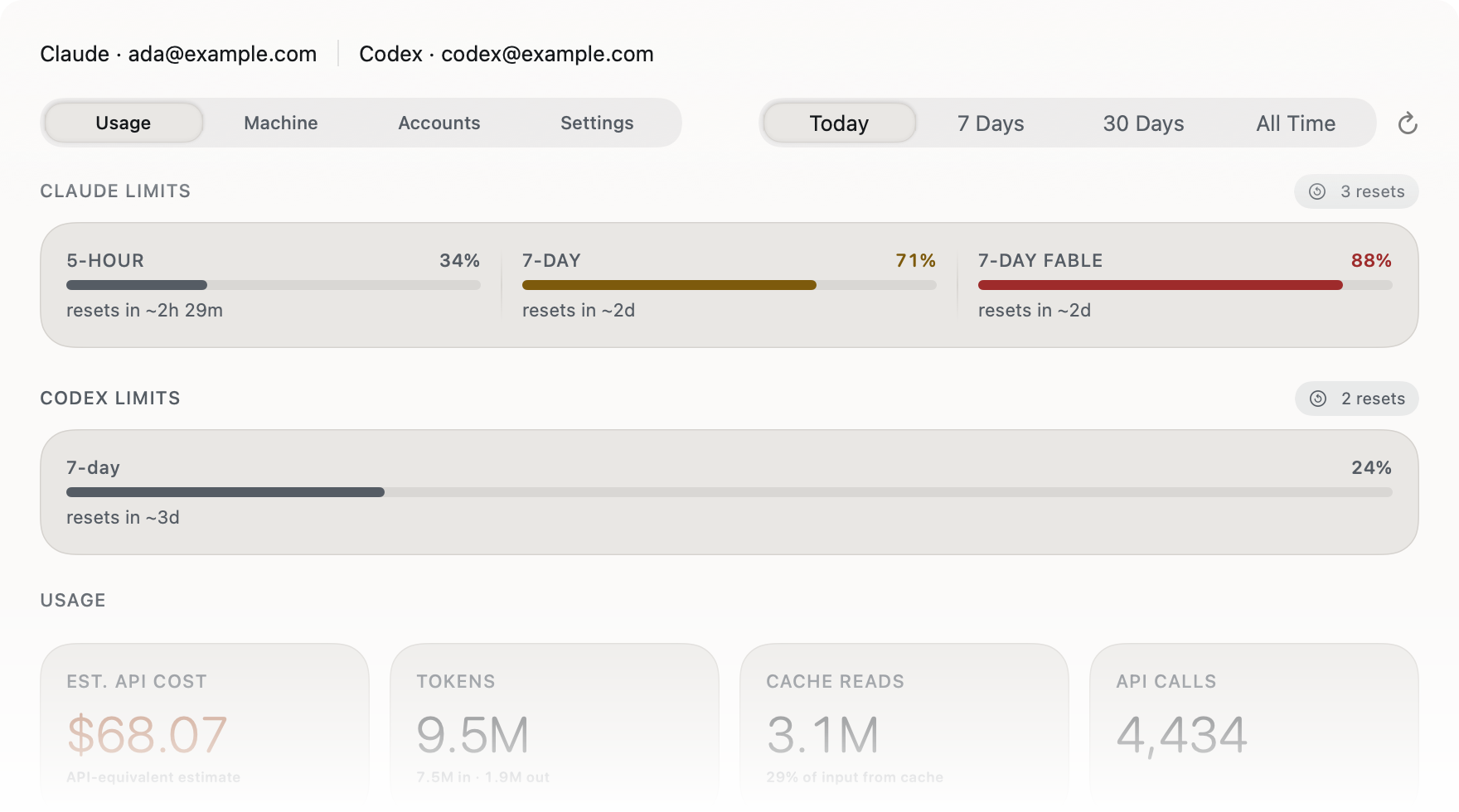
Task: Open the CACHE READS card showing 3.1M
Action: pos(904,727)
